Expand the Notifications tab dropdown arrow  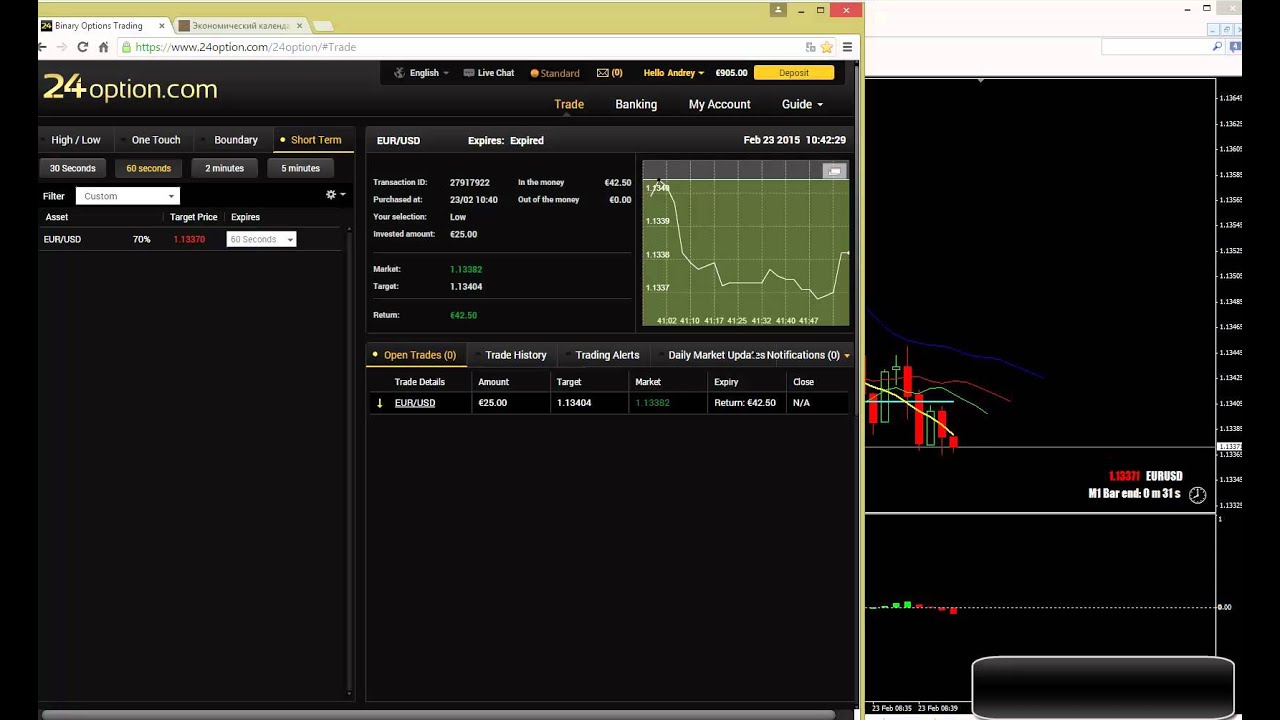click(x=847, y=355)
